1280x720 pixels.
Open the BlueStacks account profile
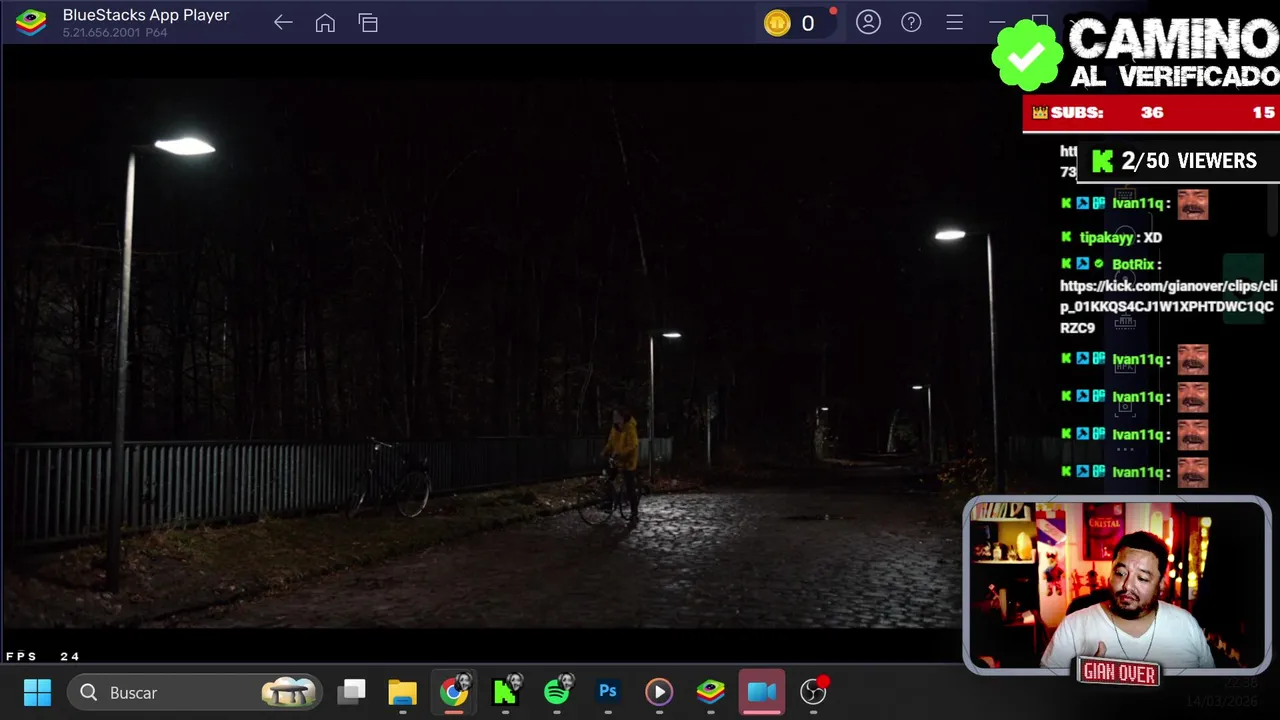click(x=868, y=22)
